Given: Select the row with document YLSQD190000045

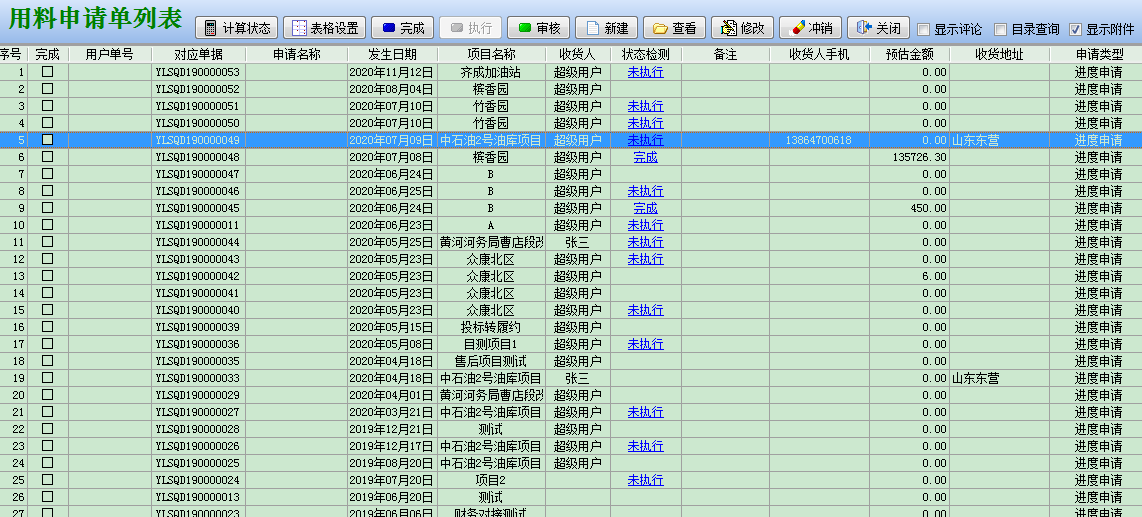Looking at the screenshot, I should click(x=198, y=208).
